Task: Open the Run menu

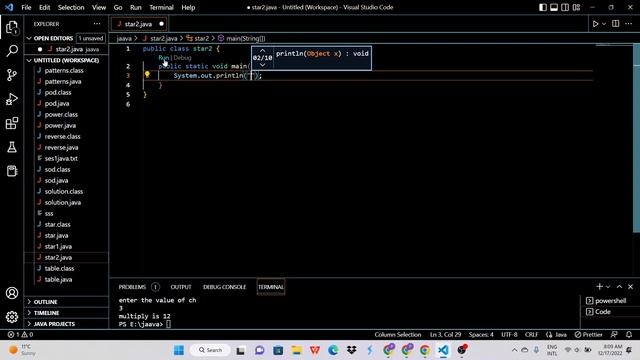Action: point(136,7)
